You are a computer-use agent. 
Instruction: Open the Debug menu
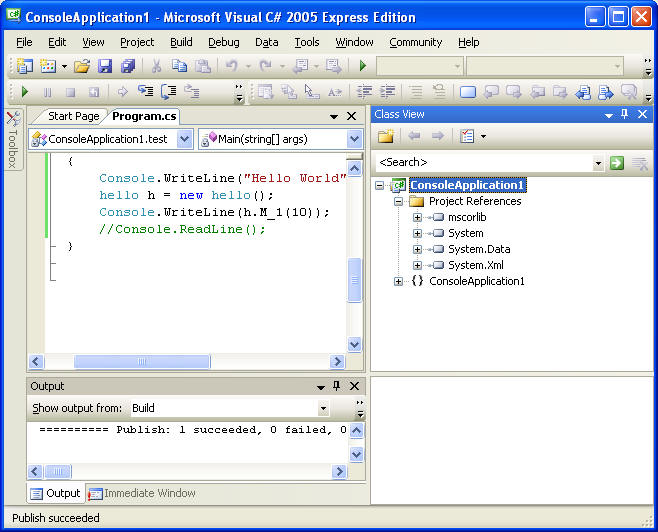tap(223, 42)
